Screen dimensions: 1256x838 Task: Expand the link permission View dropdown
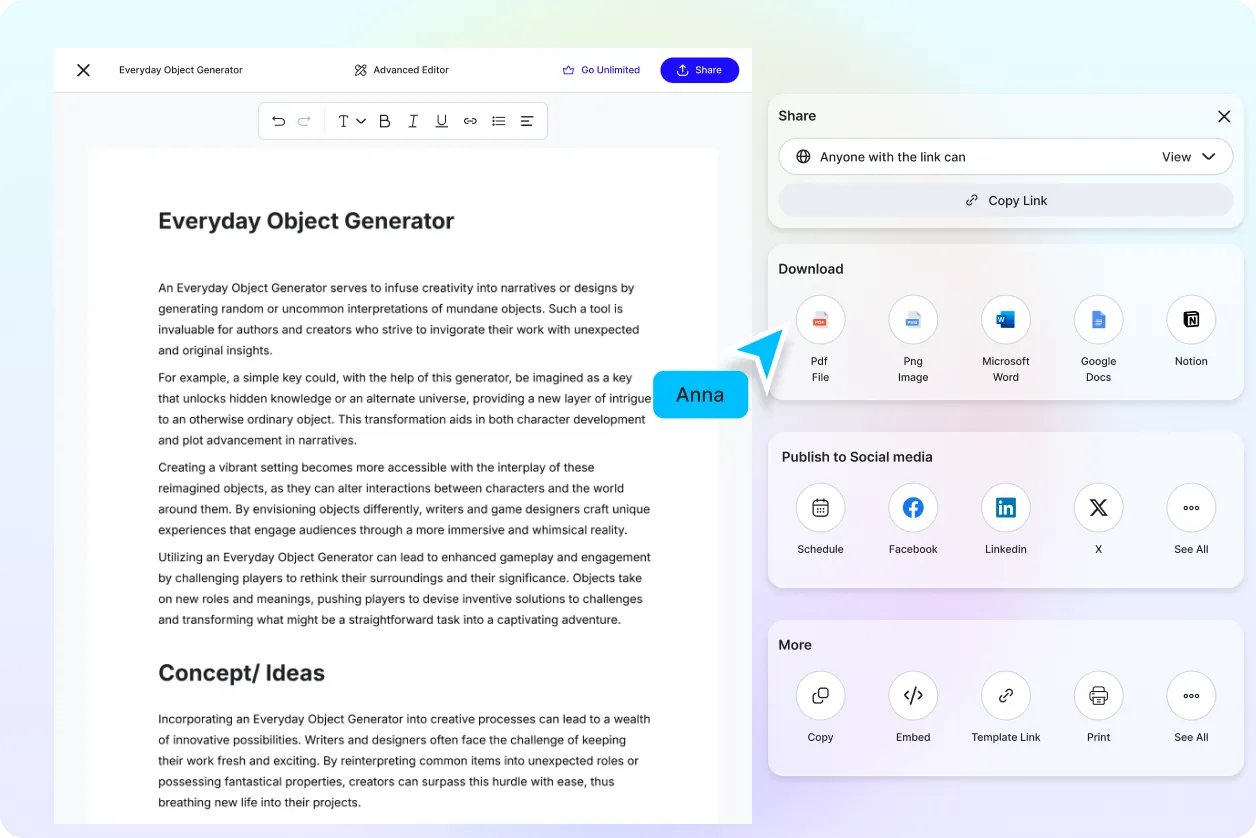click(1188, 156)
